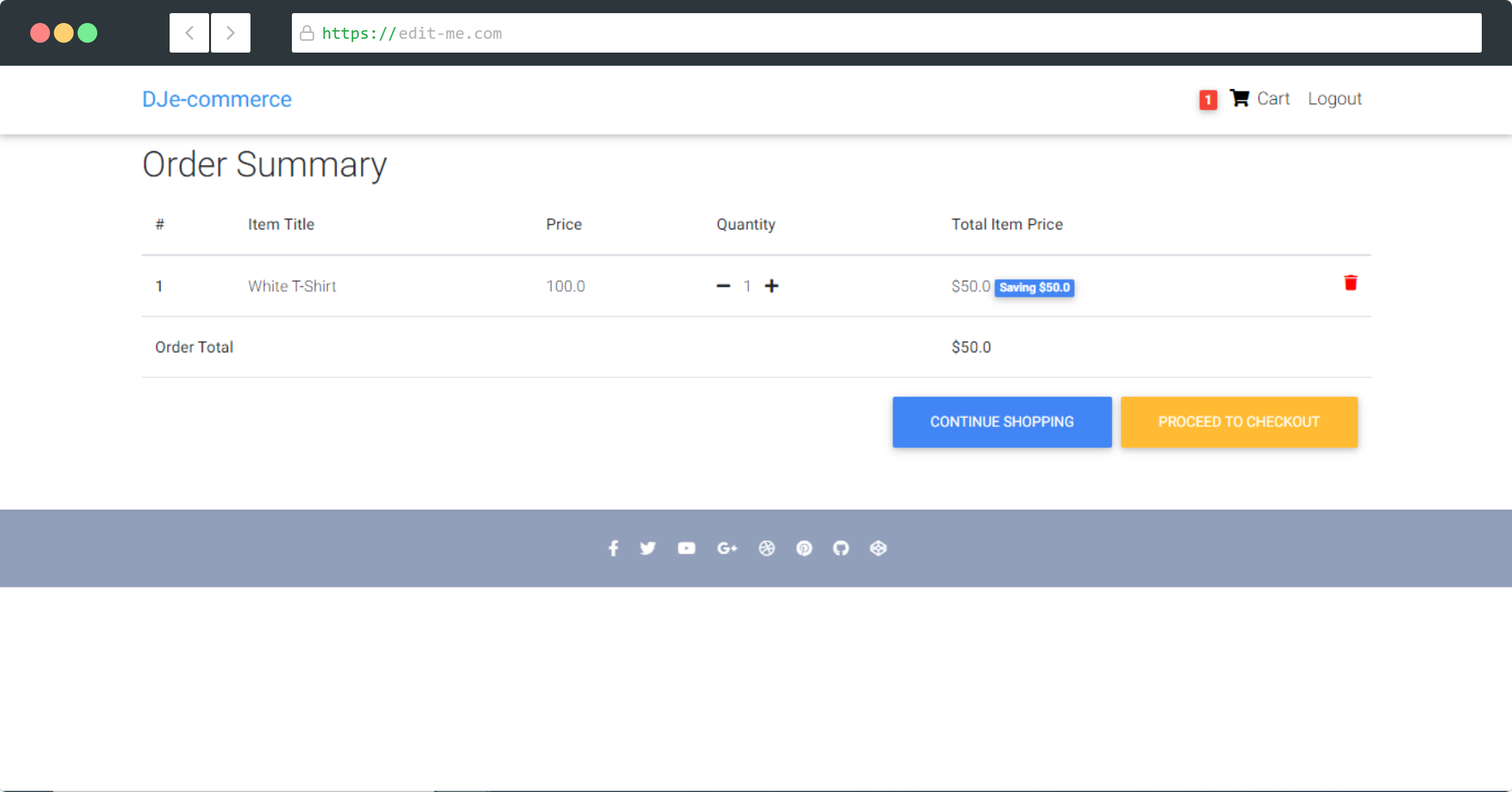
Task: Open the CodePen footer icon
Action: point(878,548)
